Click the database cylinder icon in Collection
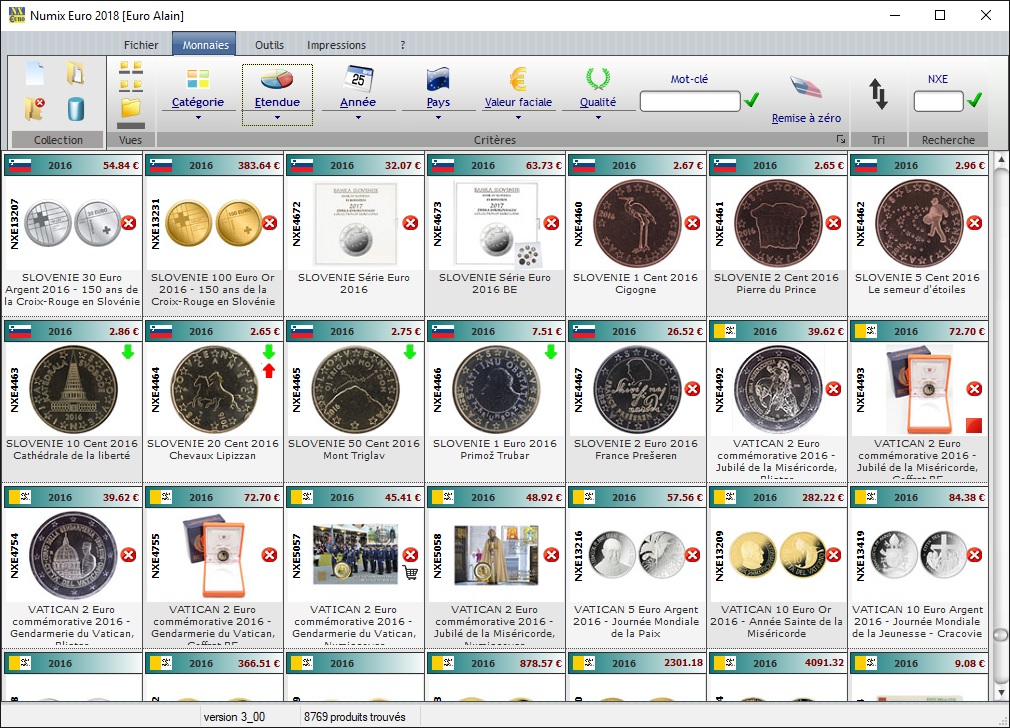This screenshot has width=1010, height=728. 75,108
